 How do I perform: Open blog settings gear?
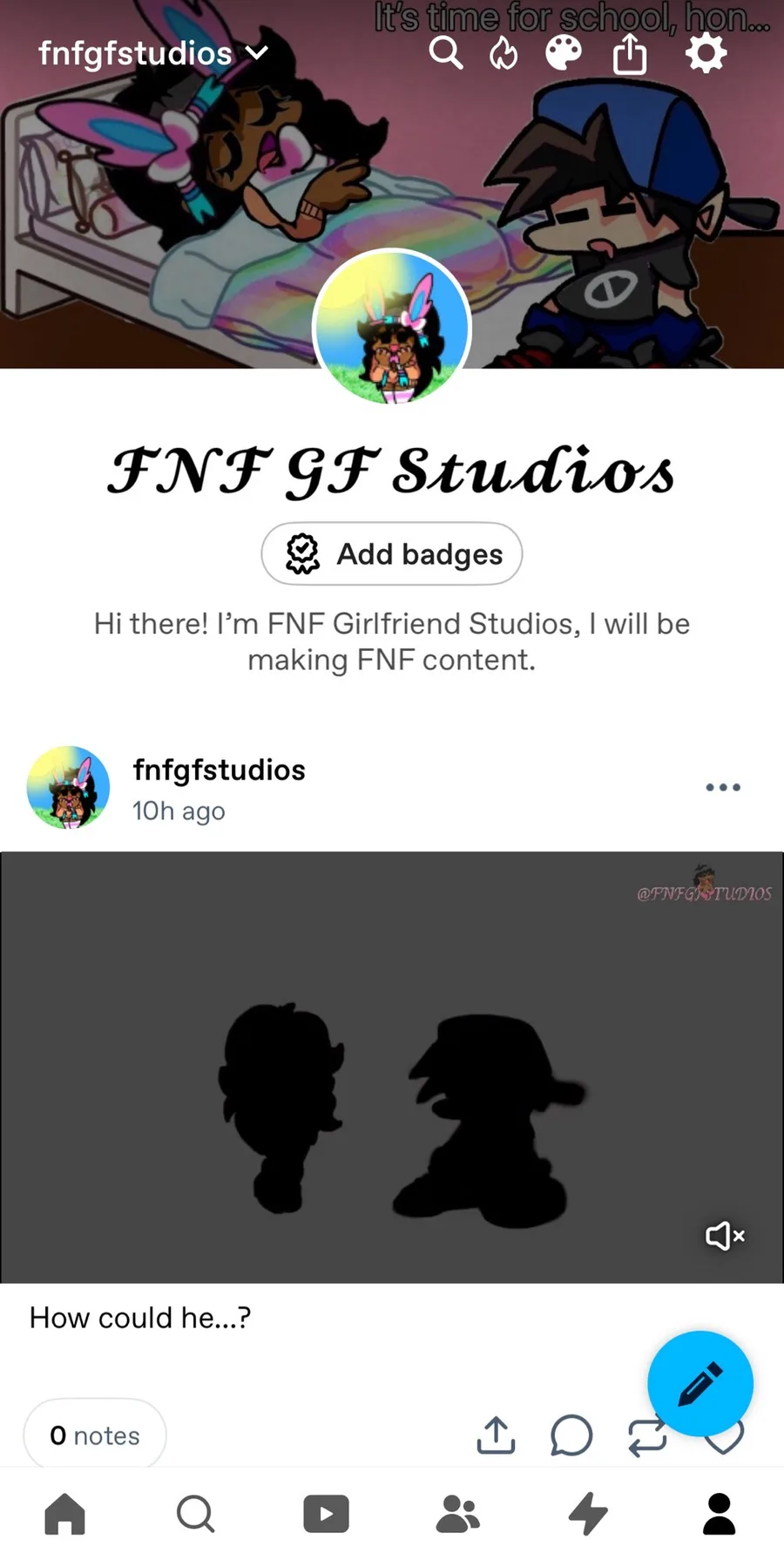point(706,54)
